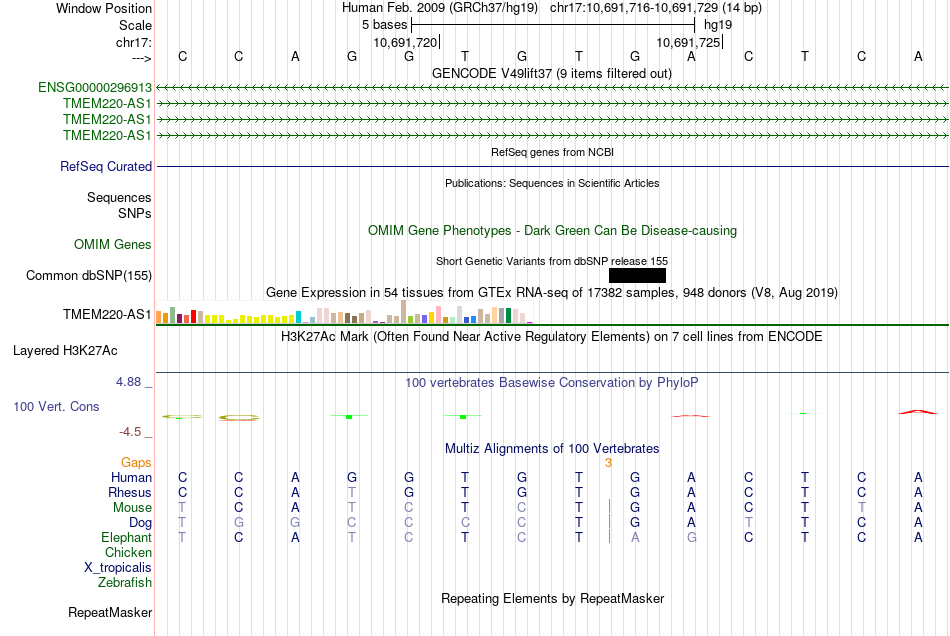Click Short Genetic Variants from dbSNP title

click(552, 262)
